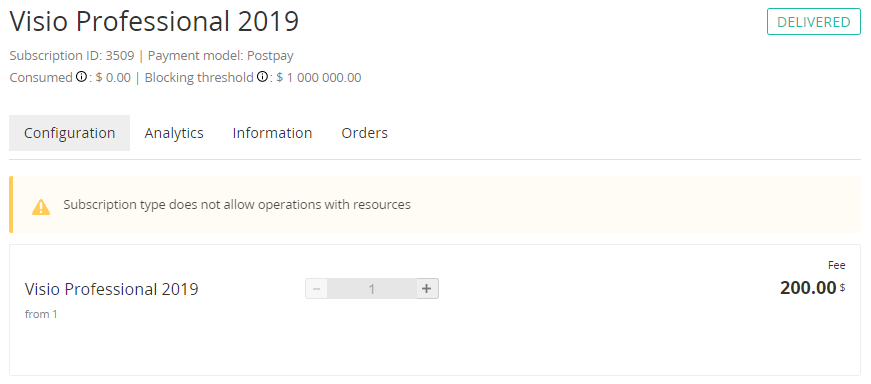Click the info icon beside Blocking threshold
Image resolution: width=871 pixels, height=384 pixels.
click(x=262, y=77)
